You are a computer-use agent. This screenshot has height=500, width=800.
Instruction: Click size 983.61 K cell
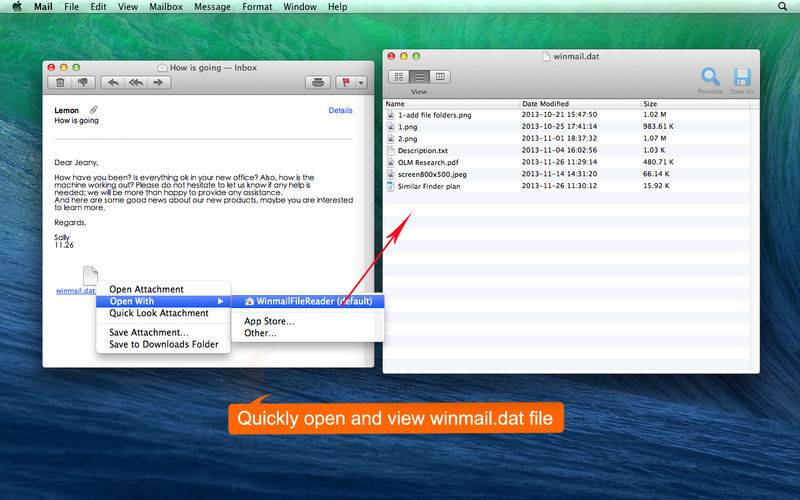point(658,126)
